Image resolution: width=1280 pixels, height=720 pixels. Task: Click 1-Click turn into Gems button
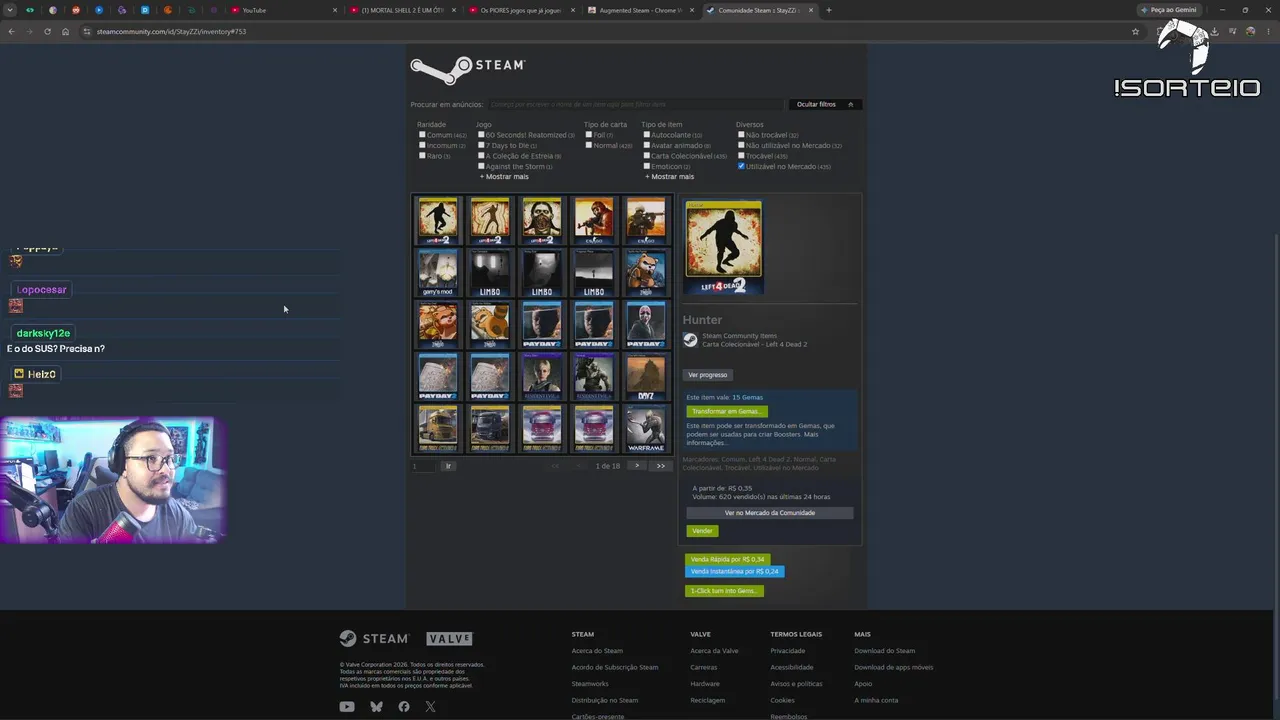coord(724,591)
